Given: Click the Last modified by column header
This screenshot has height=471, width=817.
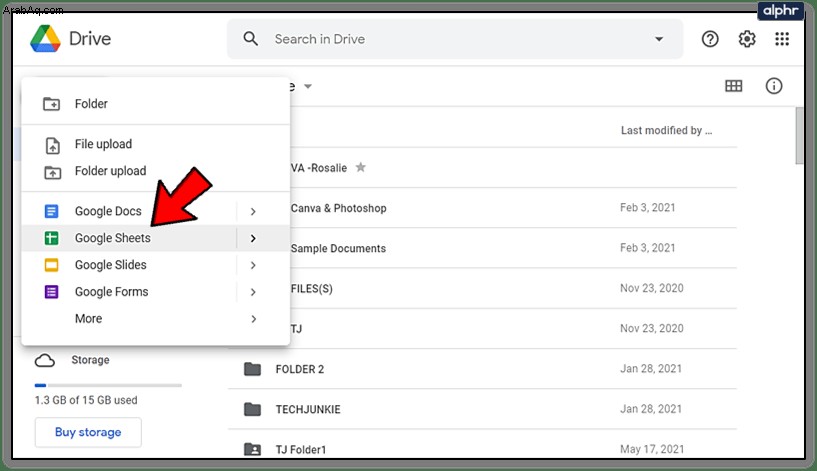Looking at the screenshot, I should [x=666, y=130].
